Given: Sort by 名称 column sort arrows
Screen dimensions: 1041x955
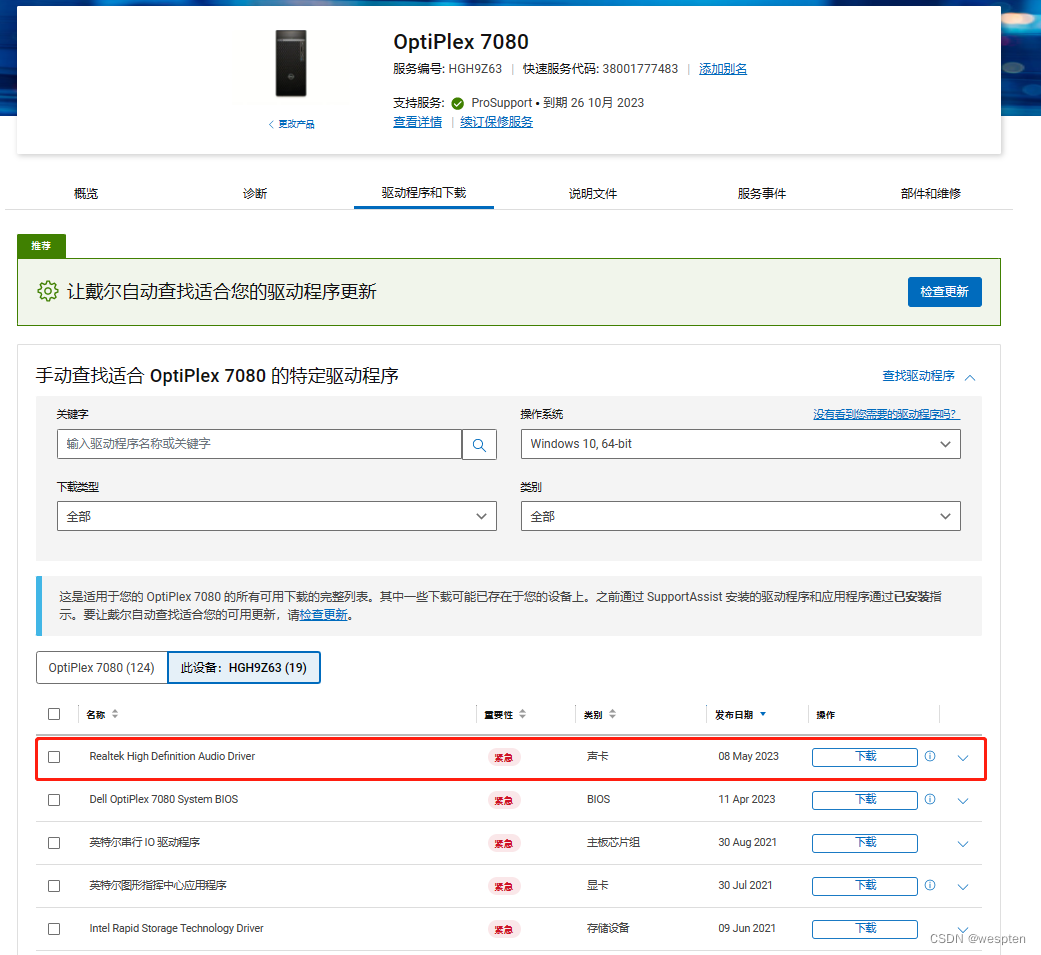Looking at the screenshot, I should [115, 714].
